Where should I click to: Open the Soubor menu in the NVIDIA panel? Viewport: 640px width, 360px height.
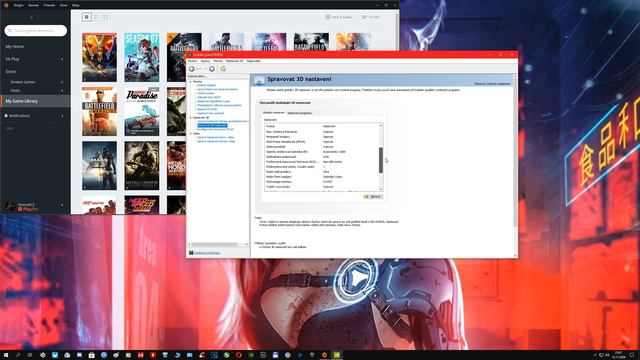(x=192, y=61)
